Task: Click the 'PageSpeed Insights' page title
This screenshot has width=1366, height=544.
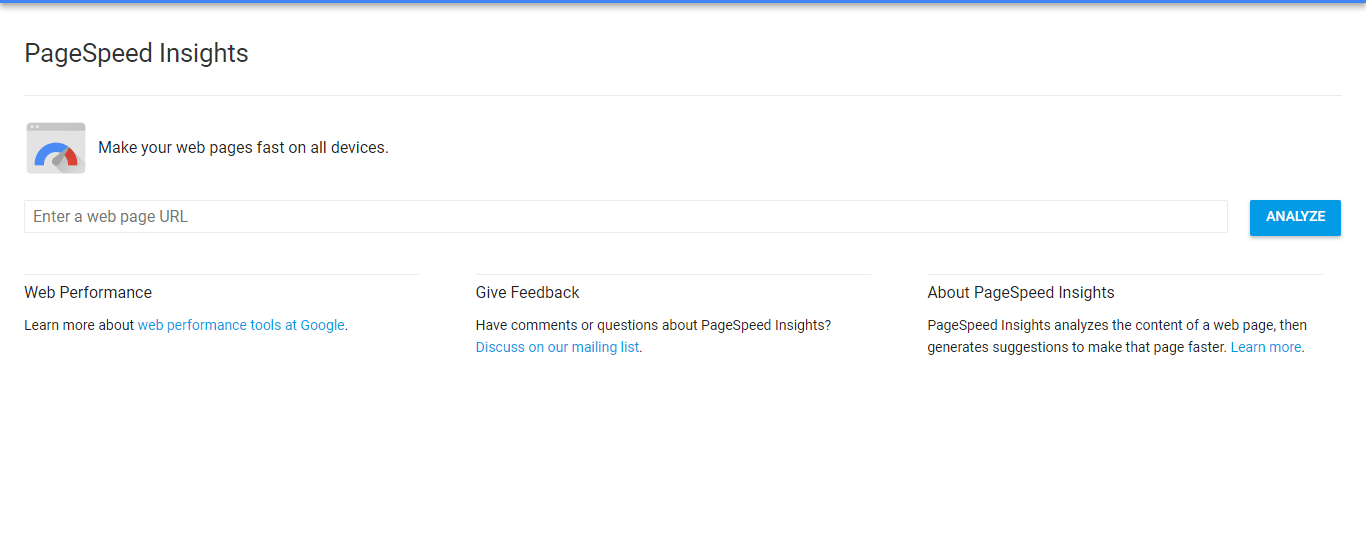Action: (x=136, y=53)
